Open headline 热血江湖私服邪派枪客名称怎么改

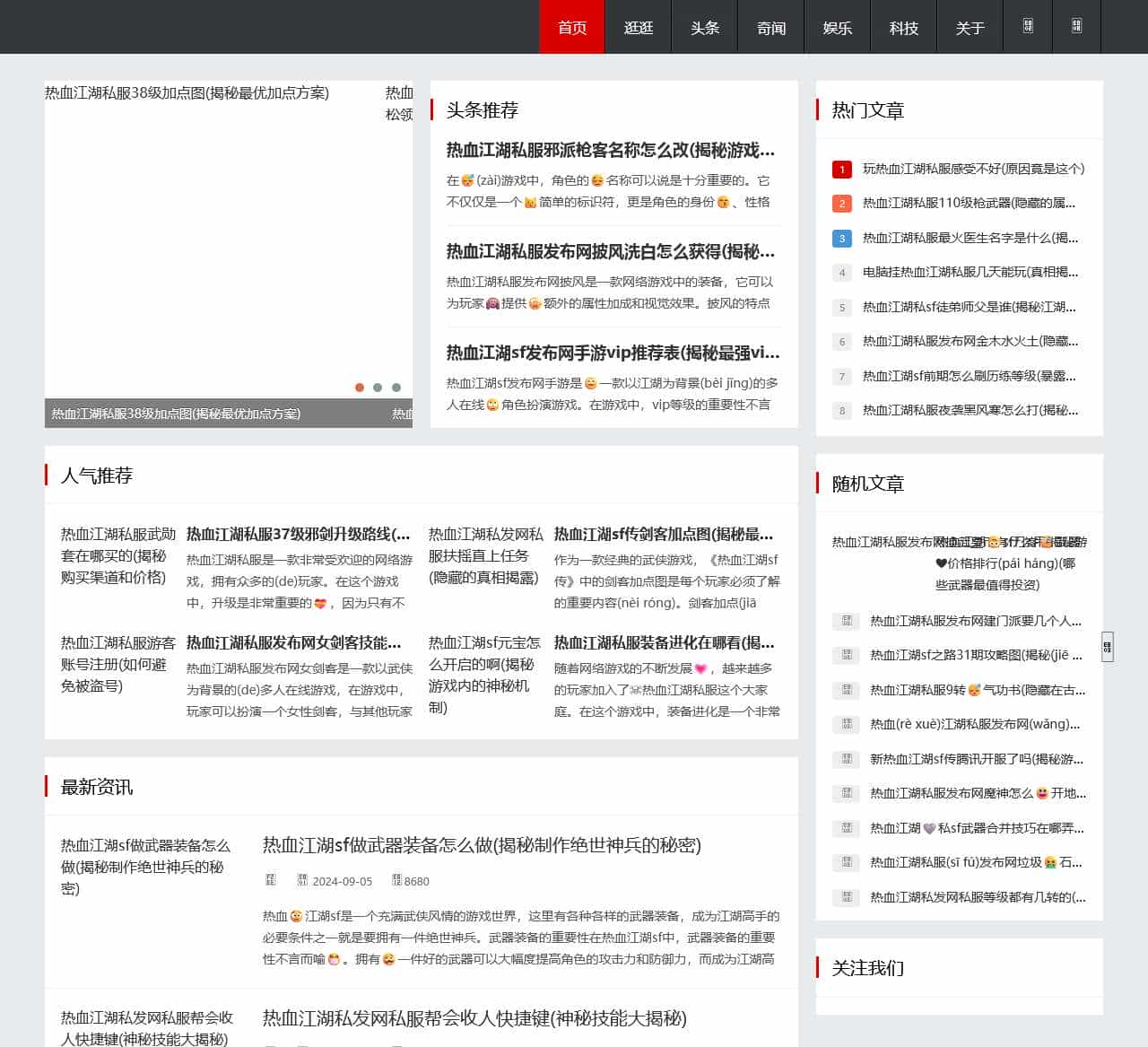tap(609, 151)
